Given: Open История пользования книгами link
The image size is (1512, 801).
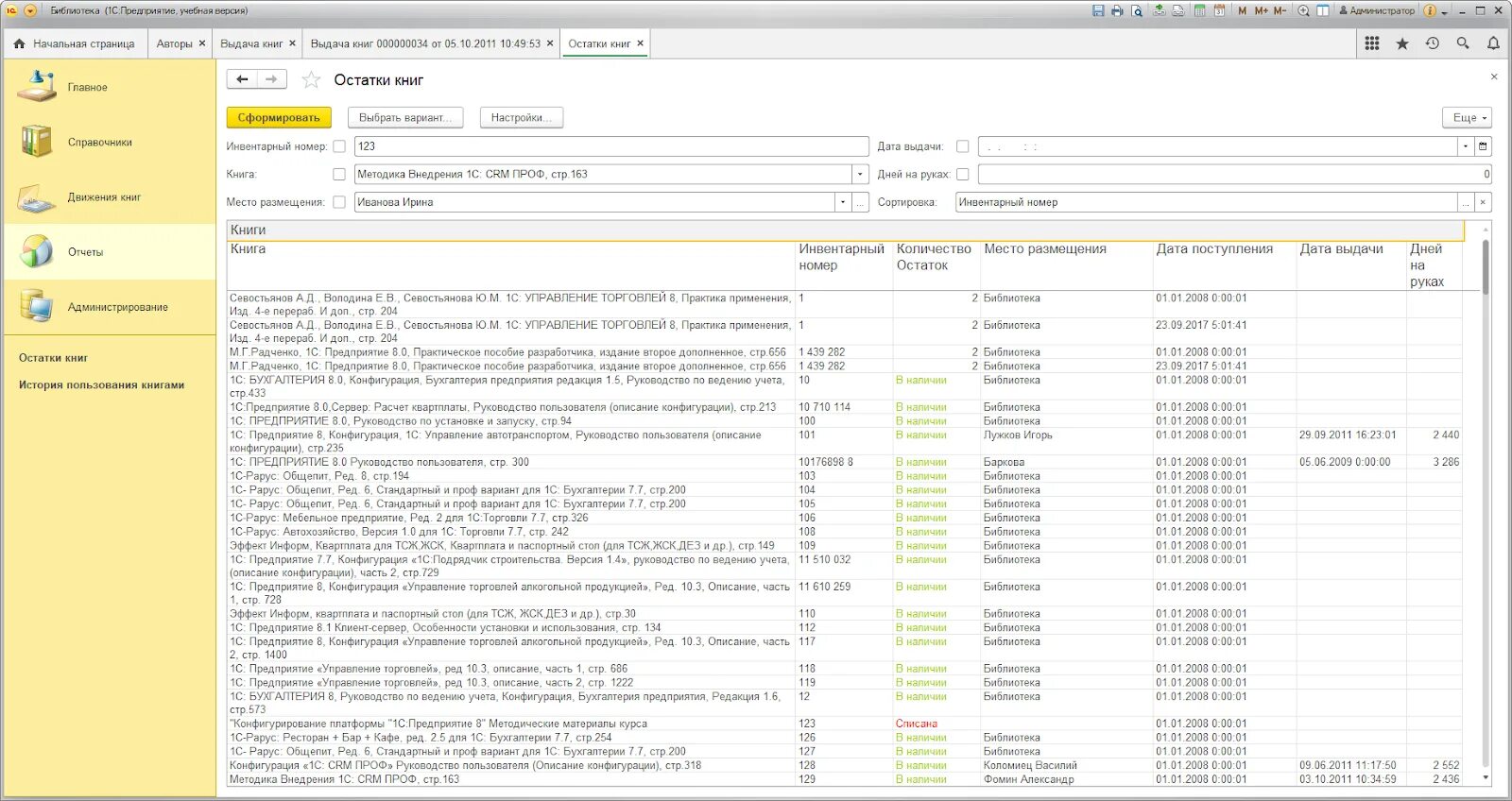Looking at the screenshot, I should (x=101, y=385).
